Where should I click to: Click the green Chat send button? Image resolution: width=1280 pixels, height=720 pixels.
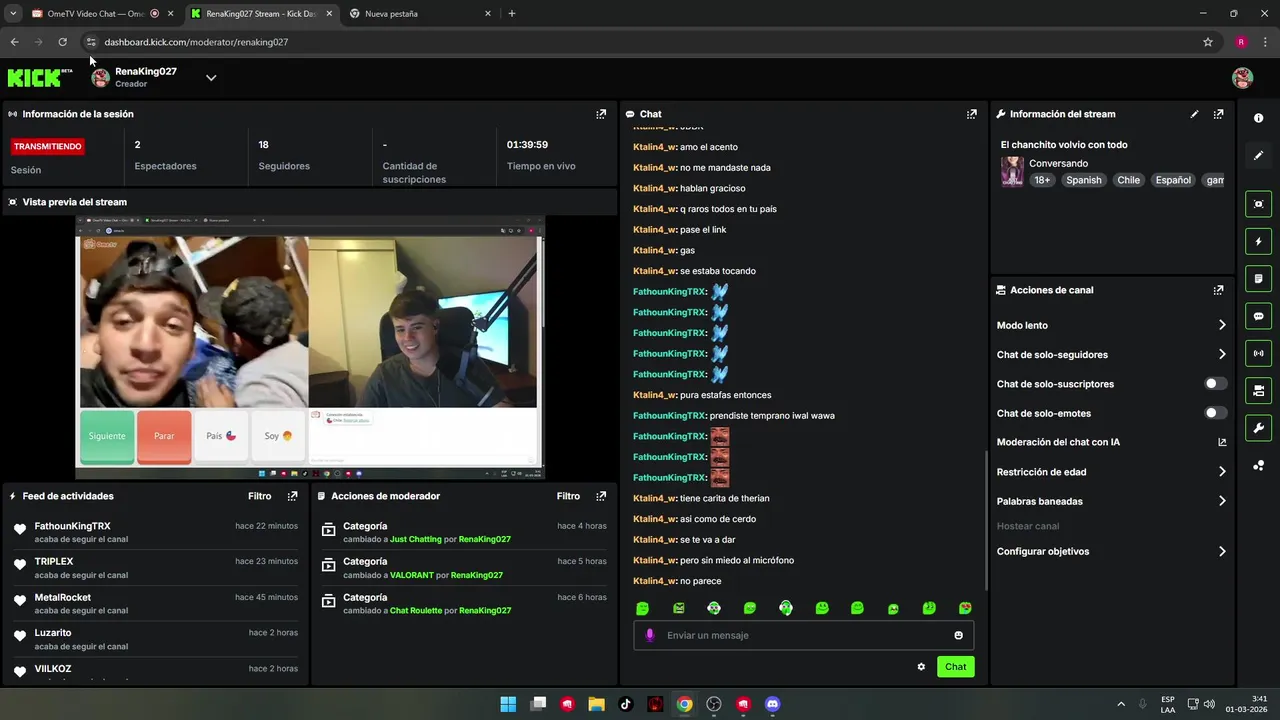(x=955, y=667)
